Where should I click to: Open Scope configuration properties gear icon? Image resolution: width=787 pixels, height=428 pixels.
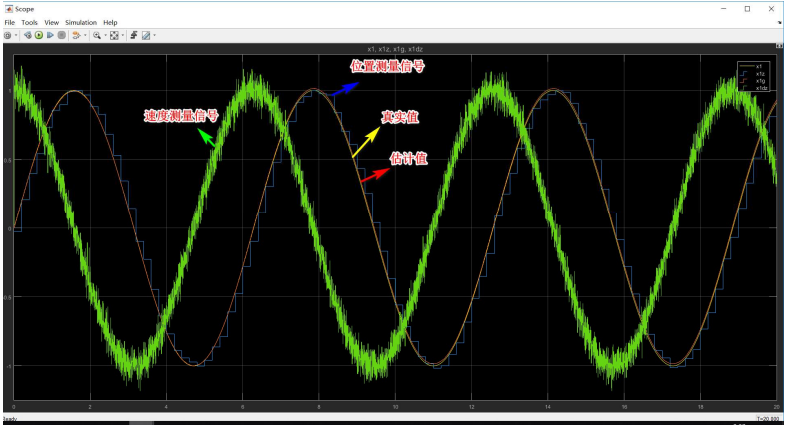click(x=8, y=35)
